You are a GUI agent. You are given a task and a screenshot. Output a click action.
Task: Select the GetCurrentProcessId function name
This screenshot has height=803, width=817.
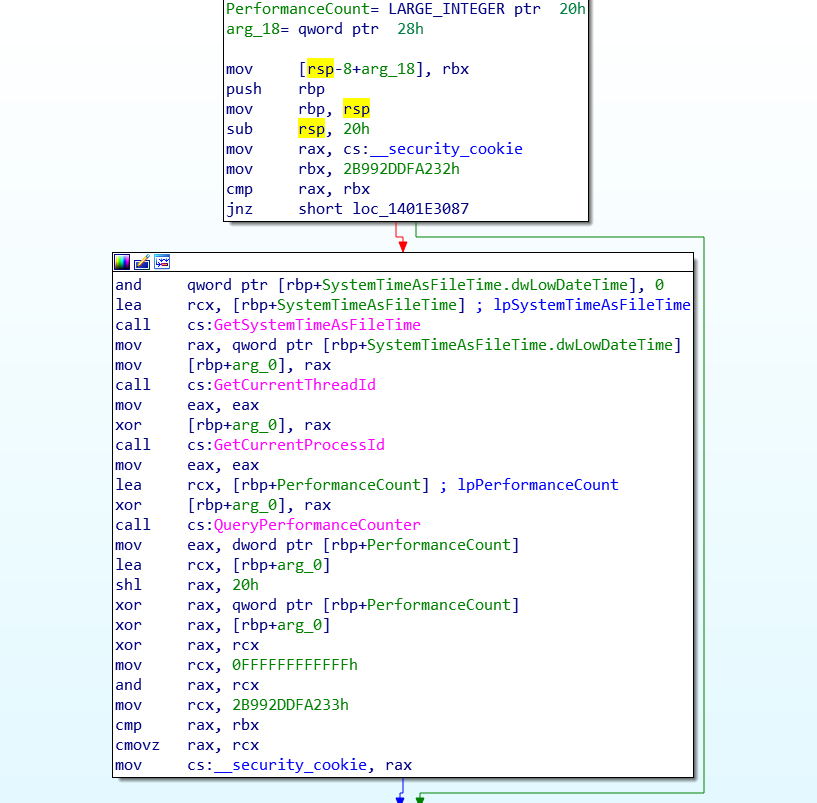tap(299, 445)
